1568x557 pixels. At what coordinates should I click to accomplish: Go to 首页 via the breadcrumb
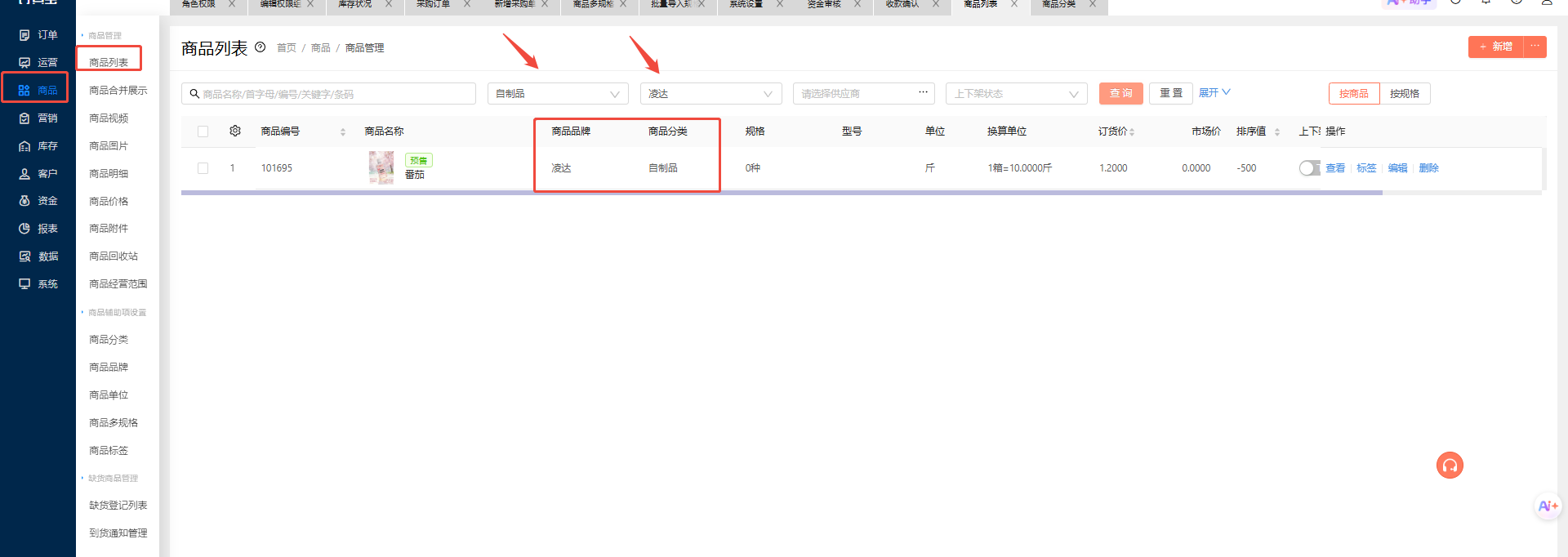coord(287,48)
